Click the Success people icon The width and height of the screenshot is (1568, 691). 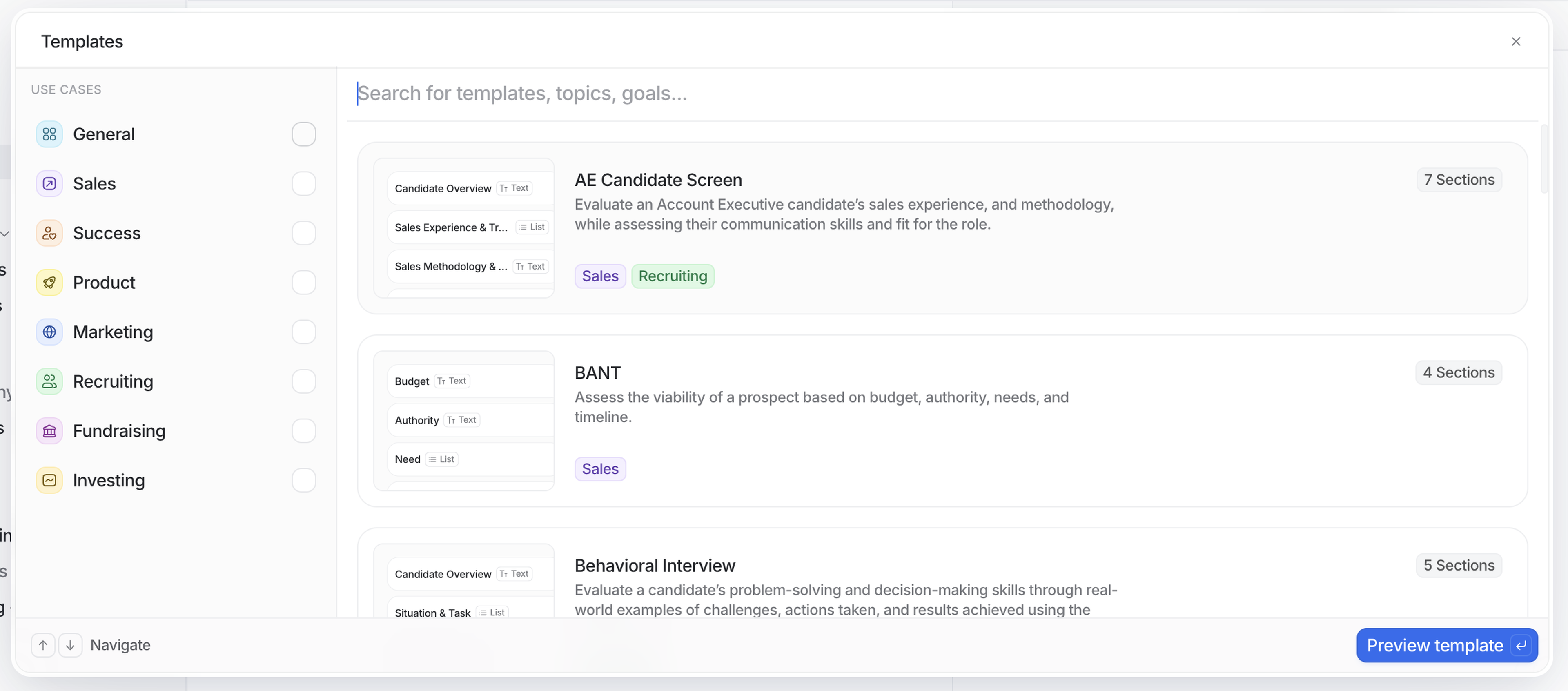click(x=49, y=233)
